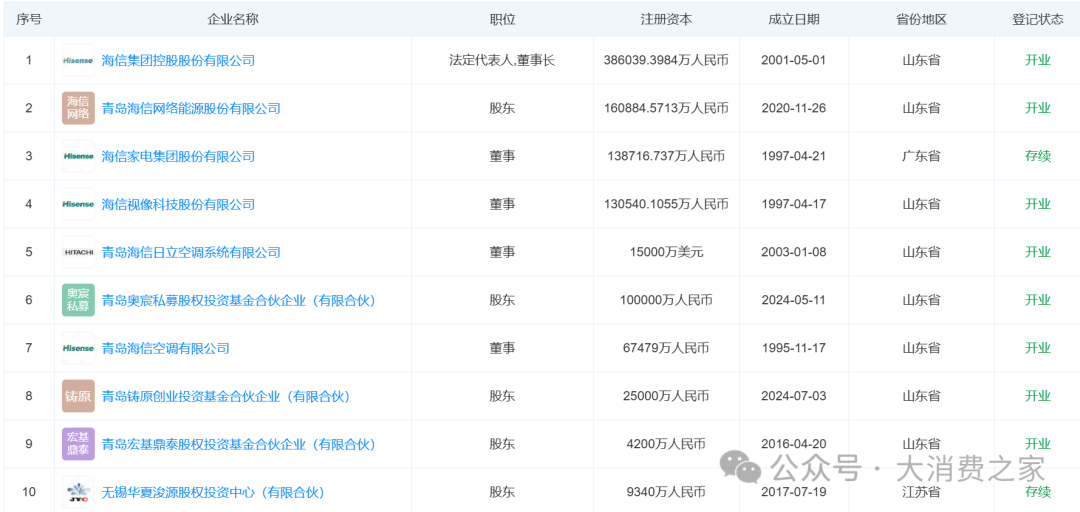
Task: Select the 4200万人民币 capital cell
Action: coord(666,444)
